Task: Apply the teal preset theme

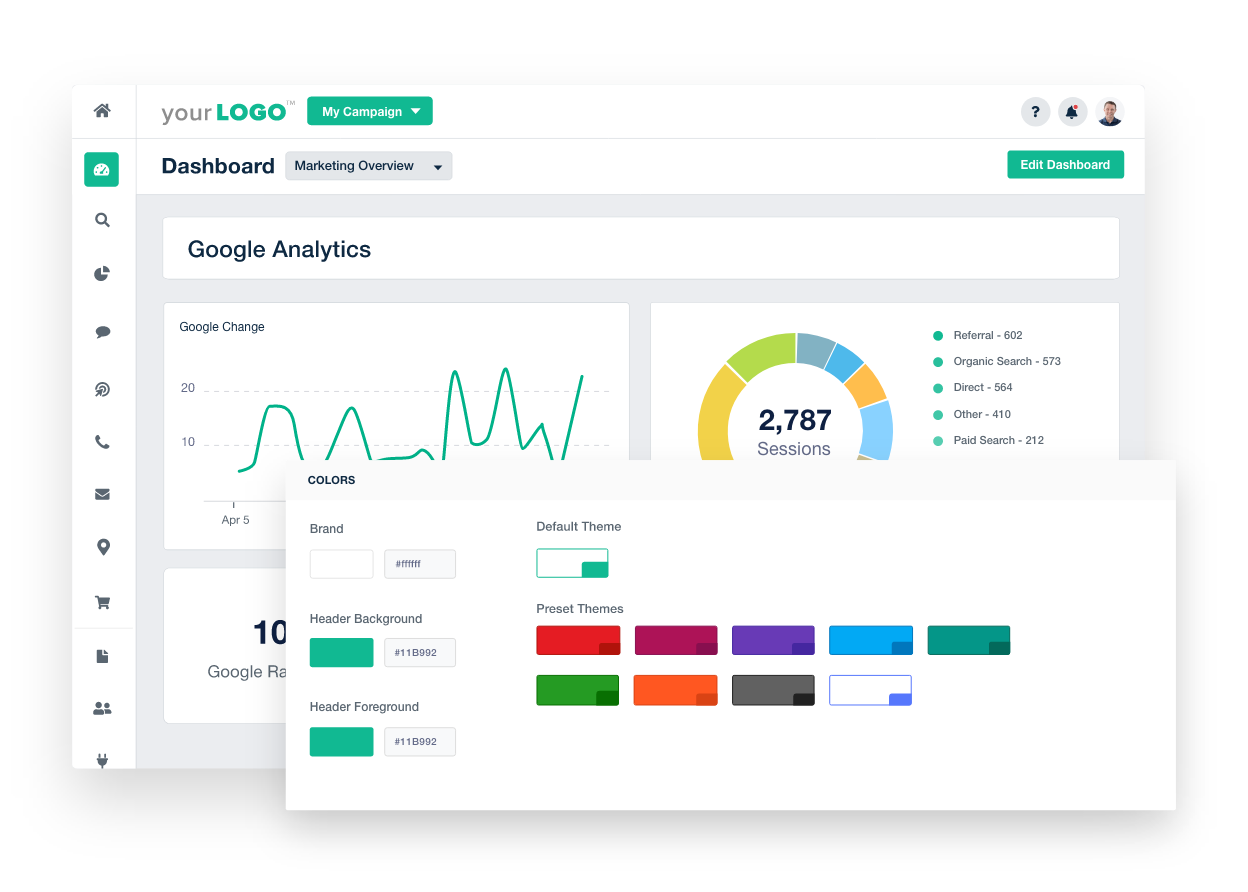Action: (x=969, y=640)
